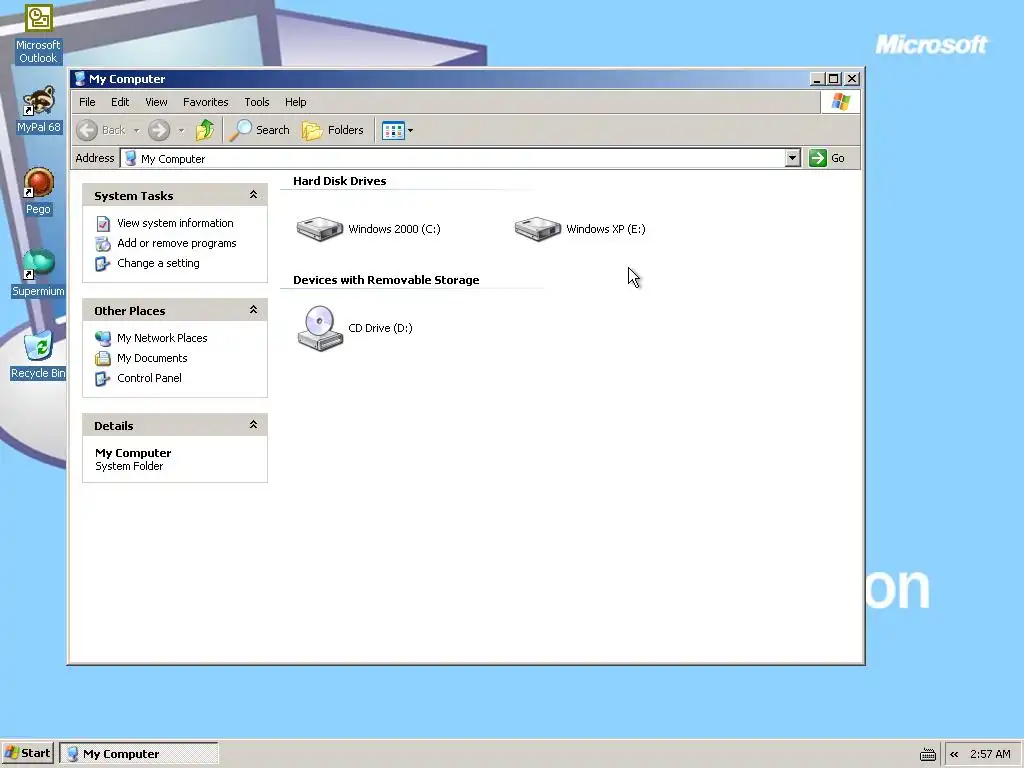Select the MyPal 68 desktop shortcut
Screen dimensions: 1024x768
click(39, 109)
